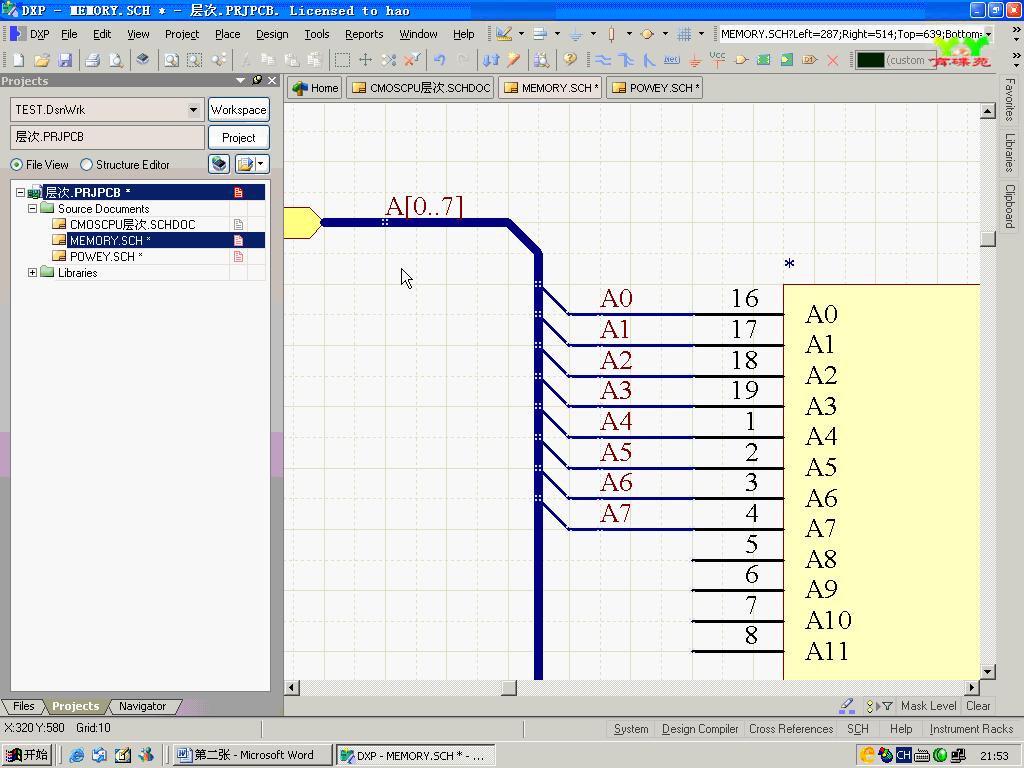Open the Place menu

tap(227, 34)
